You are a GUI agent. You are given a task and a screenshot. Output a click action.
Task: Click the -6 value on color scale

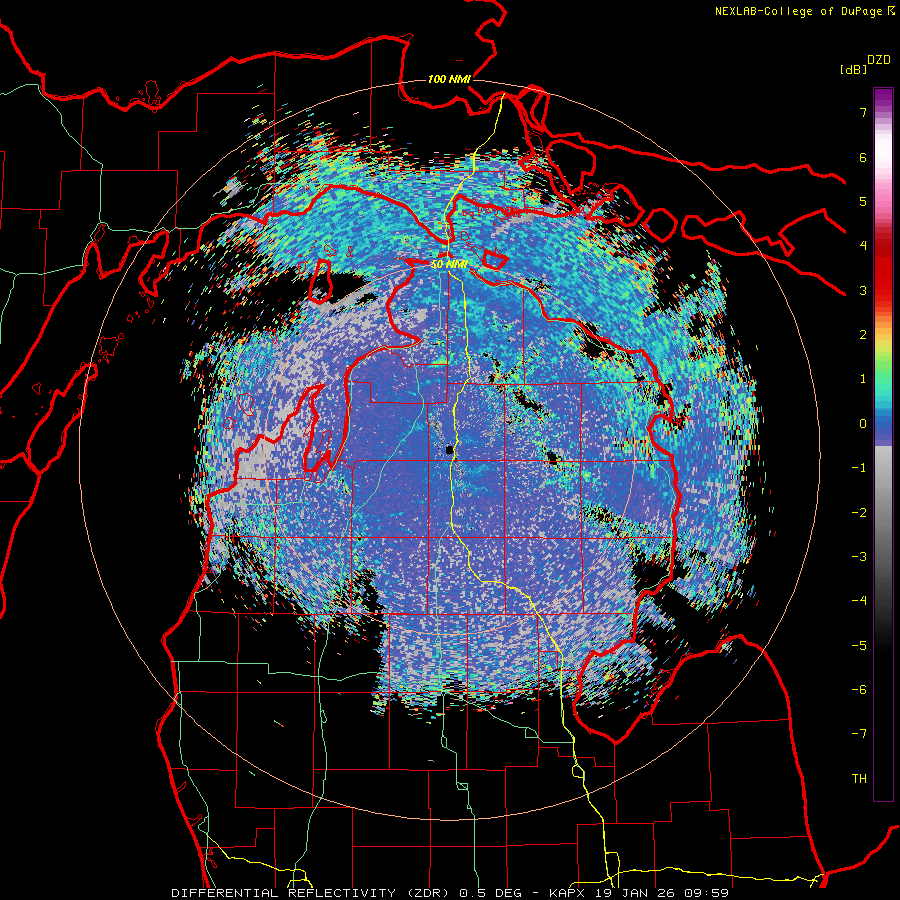click(859, 690)
